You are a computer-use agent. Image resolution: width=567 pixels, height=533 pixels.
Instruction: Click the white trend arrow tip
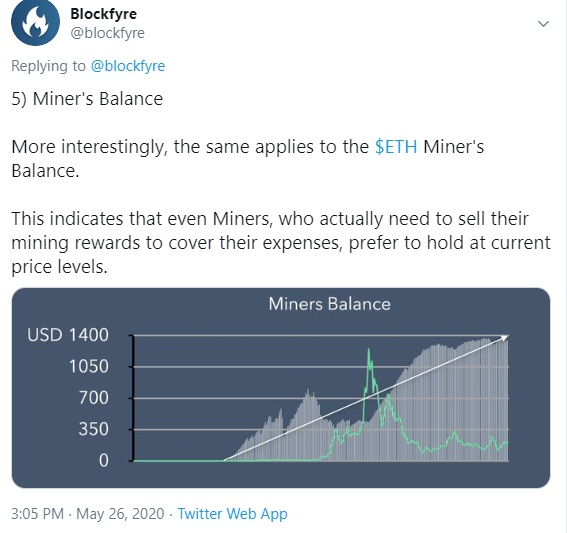505,337
